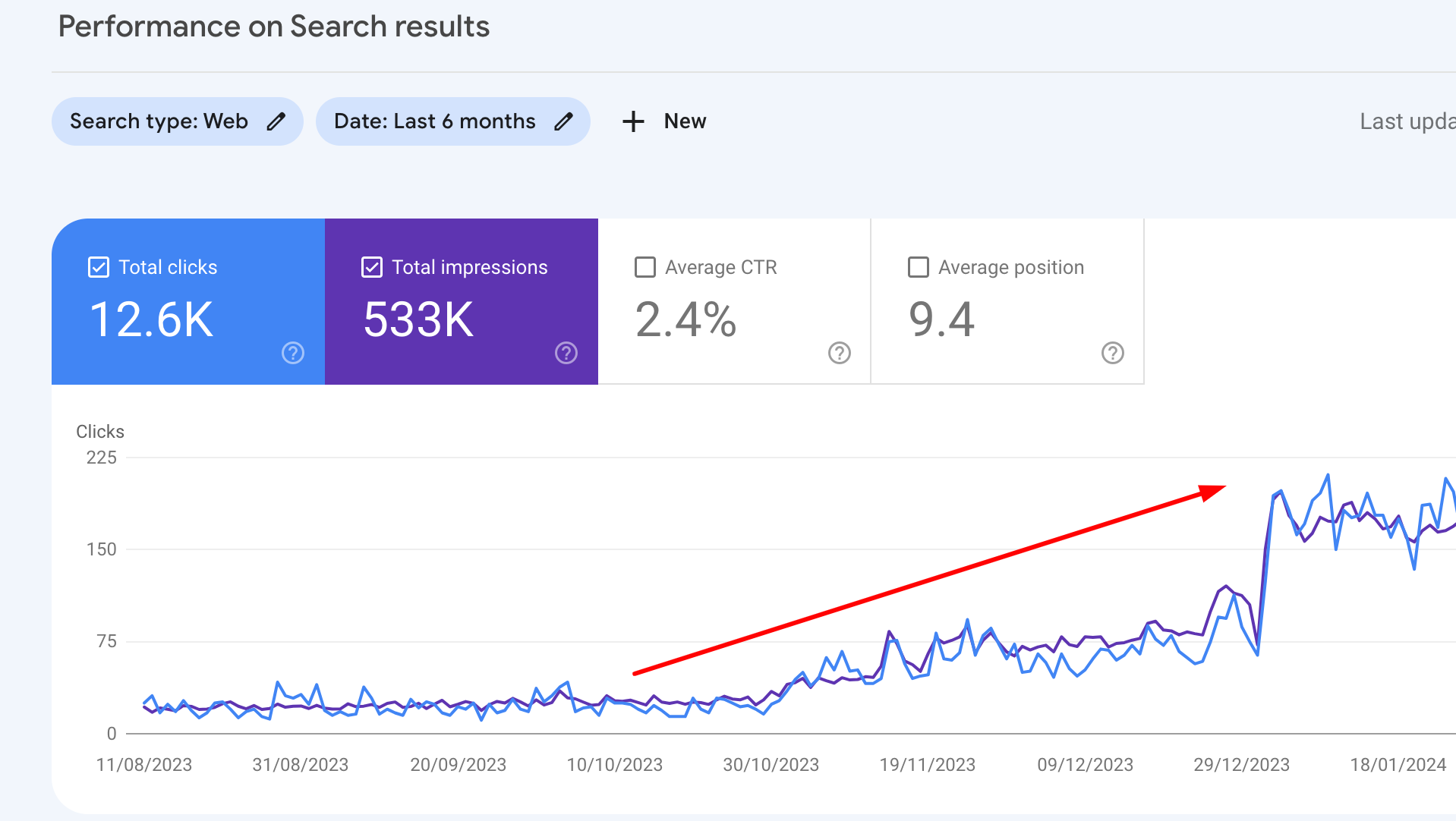View the Average CTR question mark tooltip

pyautogui.click(x=839, y=353)
